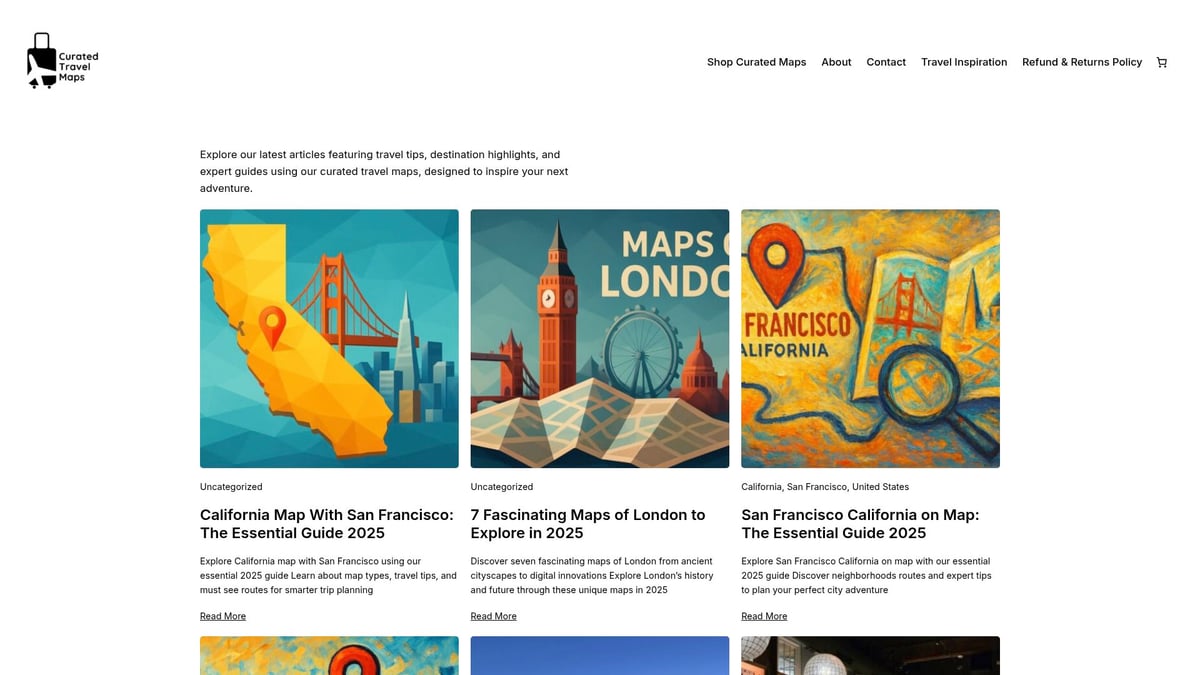Open Uncategorized category above California article
Viewport: 1200px width, 675px height.
point(231,487)
